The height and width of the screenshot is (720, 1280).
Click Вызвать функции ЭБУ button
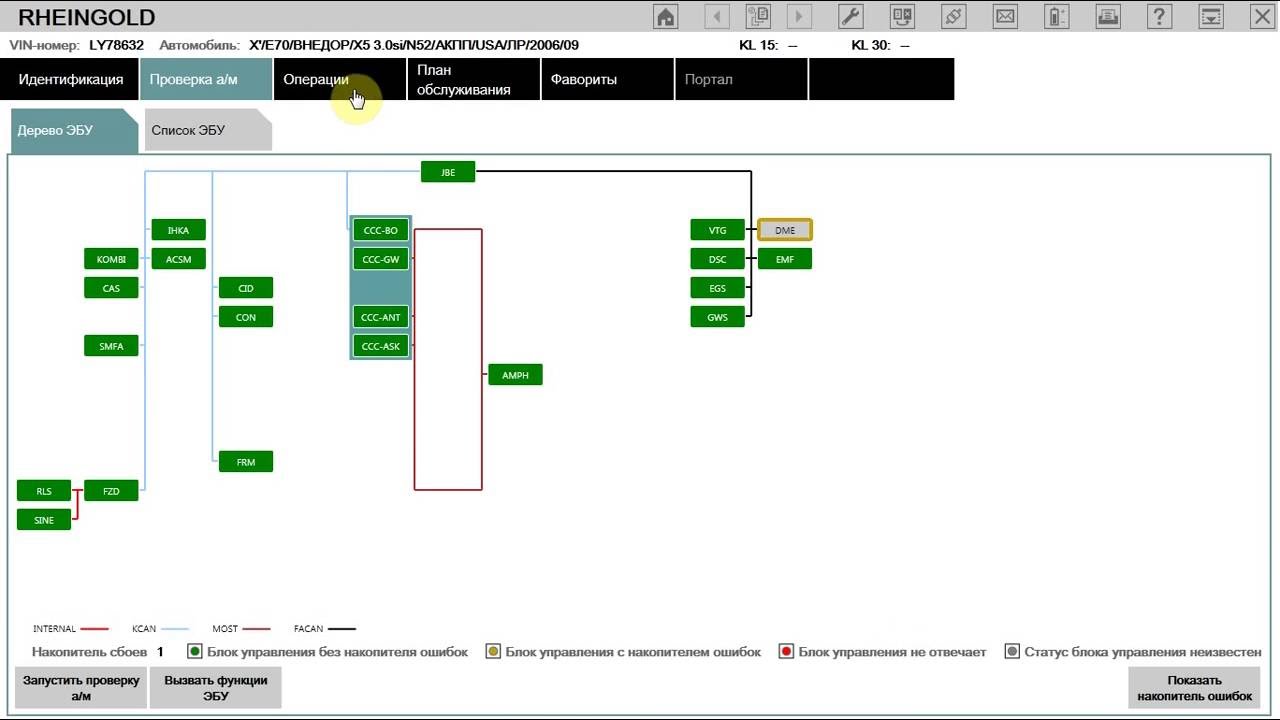tap(216, 688)
